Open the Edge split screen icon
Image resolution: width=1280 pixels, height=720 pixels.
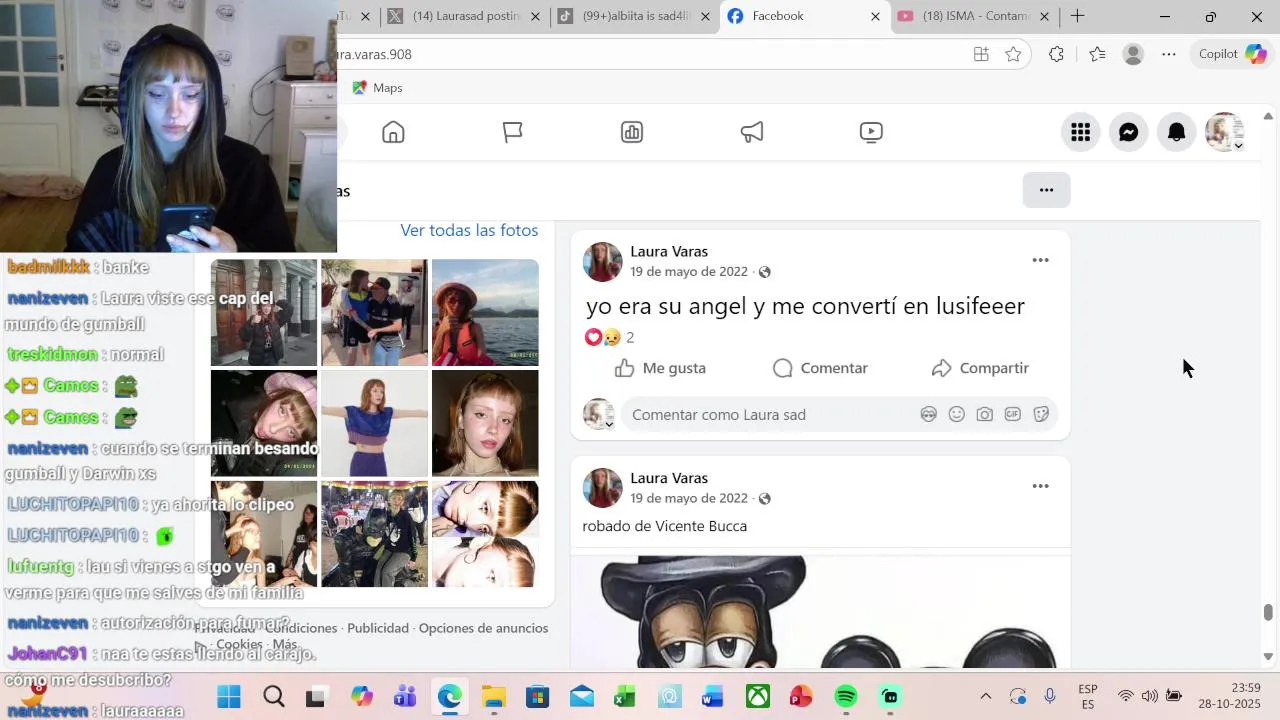coord(981,54)
